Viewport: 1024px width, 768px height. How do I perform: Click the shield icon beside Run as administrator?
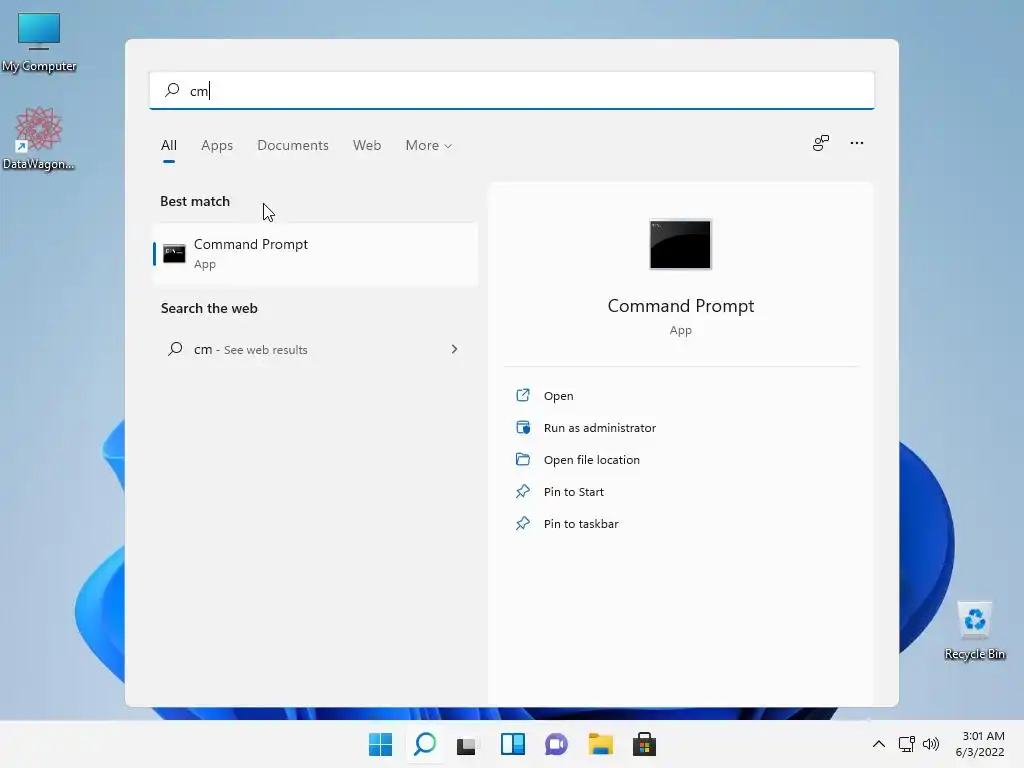pyautogui.click(x=522, y=427)
